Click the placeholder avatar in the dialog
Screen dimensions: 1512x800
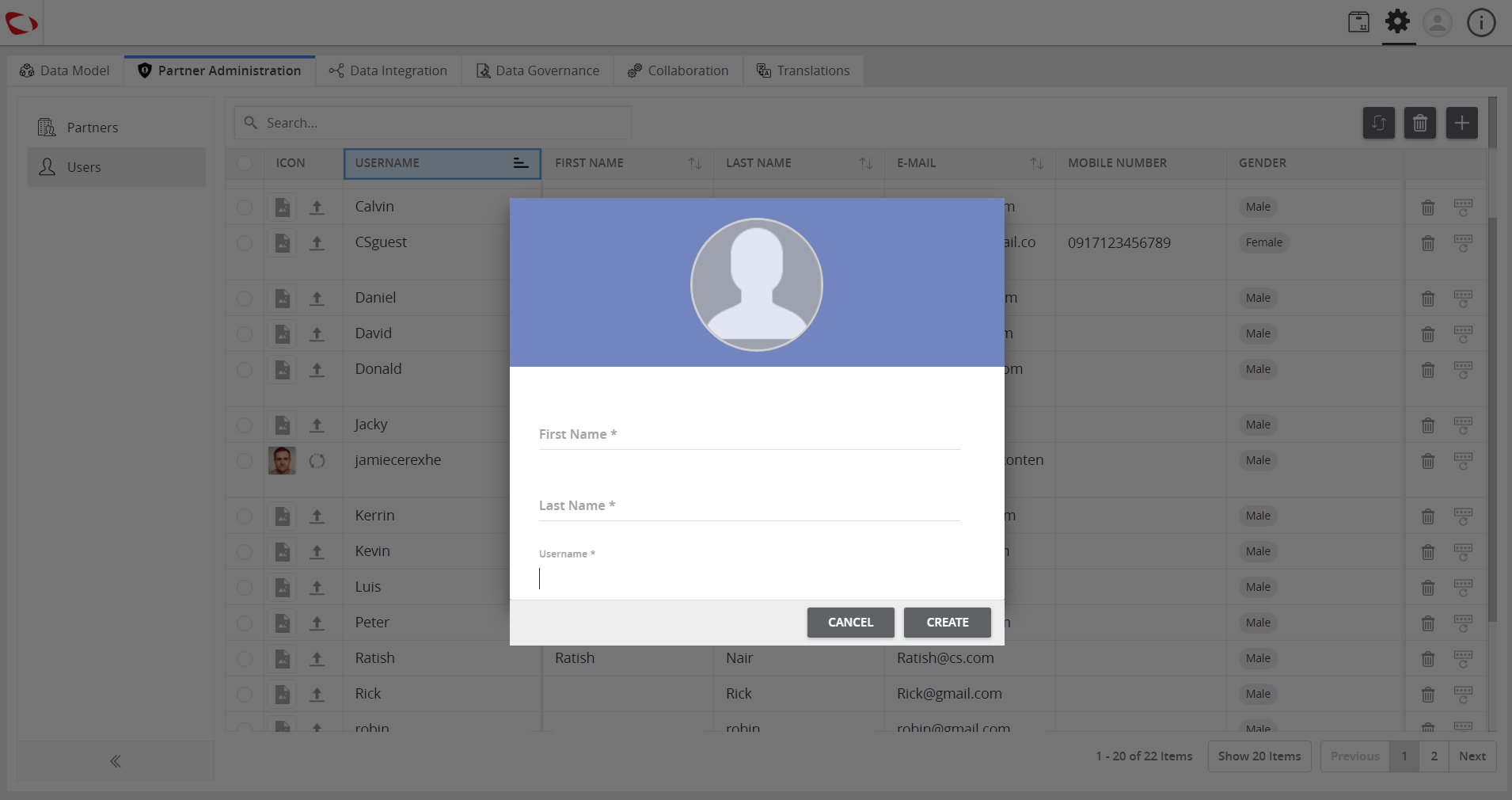coord(757,284)
